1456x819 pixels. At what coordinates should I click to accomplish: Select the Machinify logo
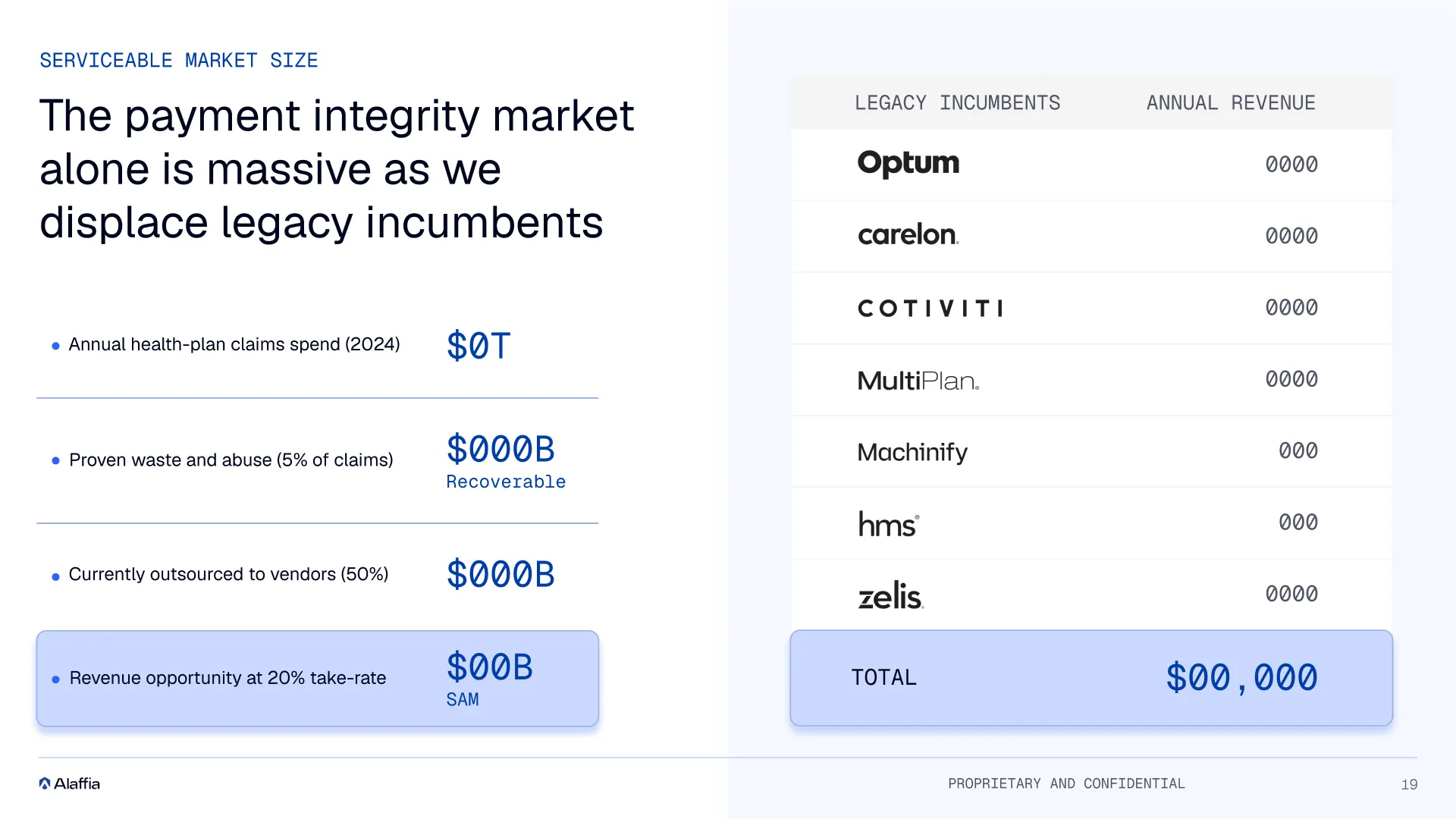tap(912, 453)
